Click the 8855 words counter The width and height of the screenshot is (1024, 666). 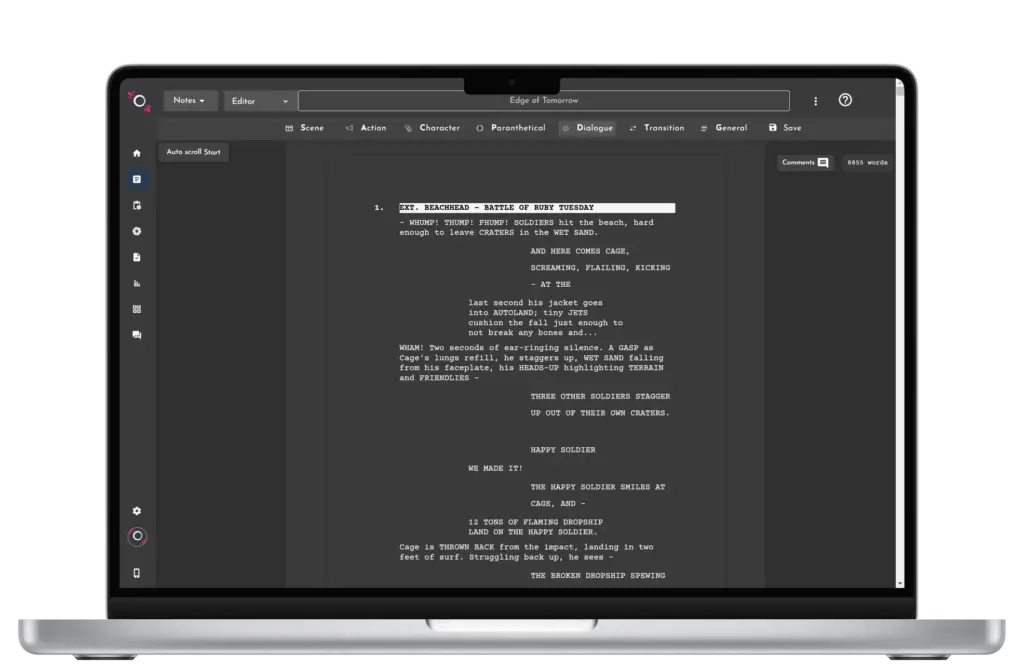(x=867, y=163)
